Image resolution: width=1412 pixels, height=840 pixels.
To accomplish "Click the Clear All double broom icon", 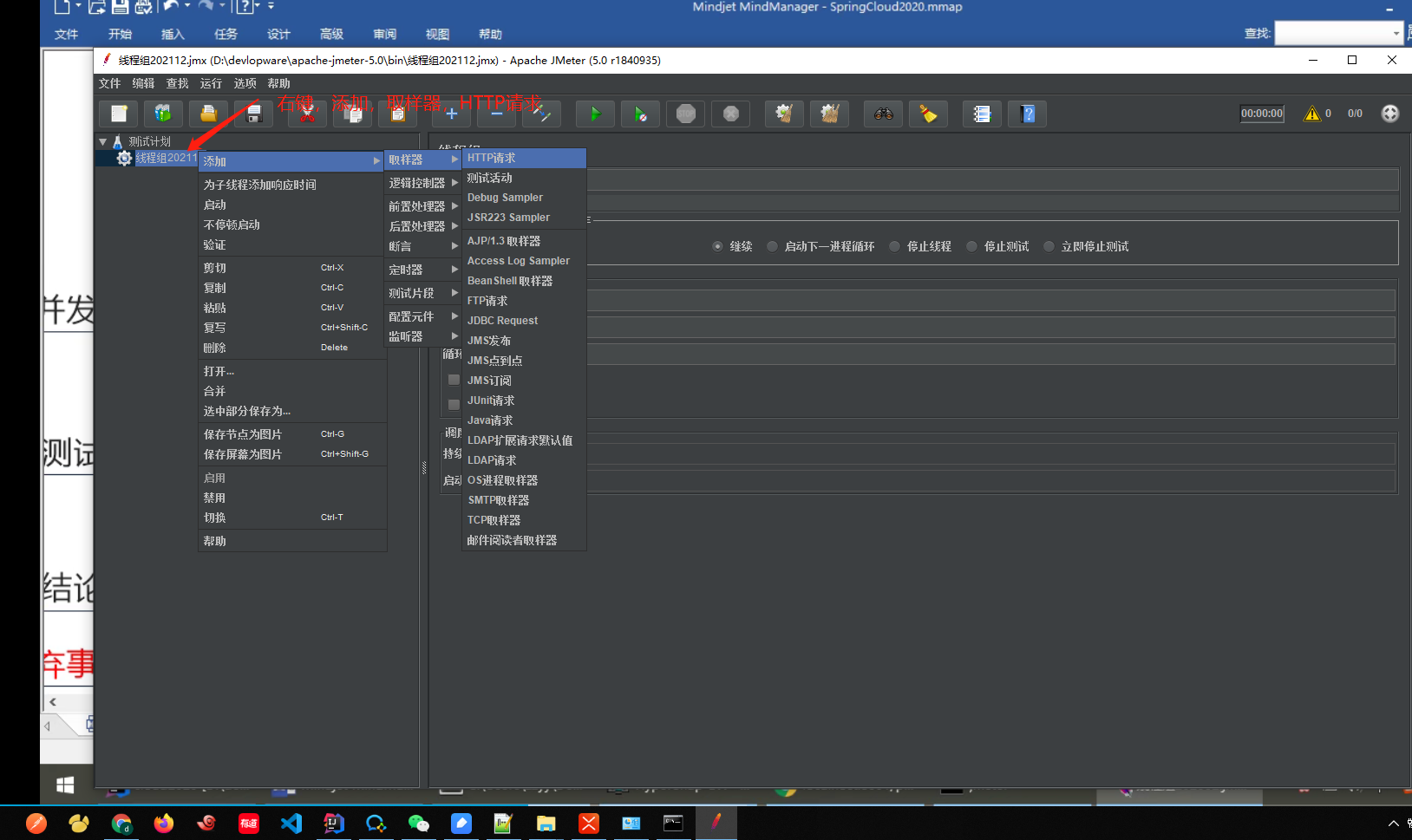I will pyautogui.click(x=829, y=114).
